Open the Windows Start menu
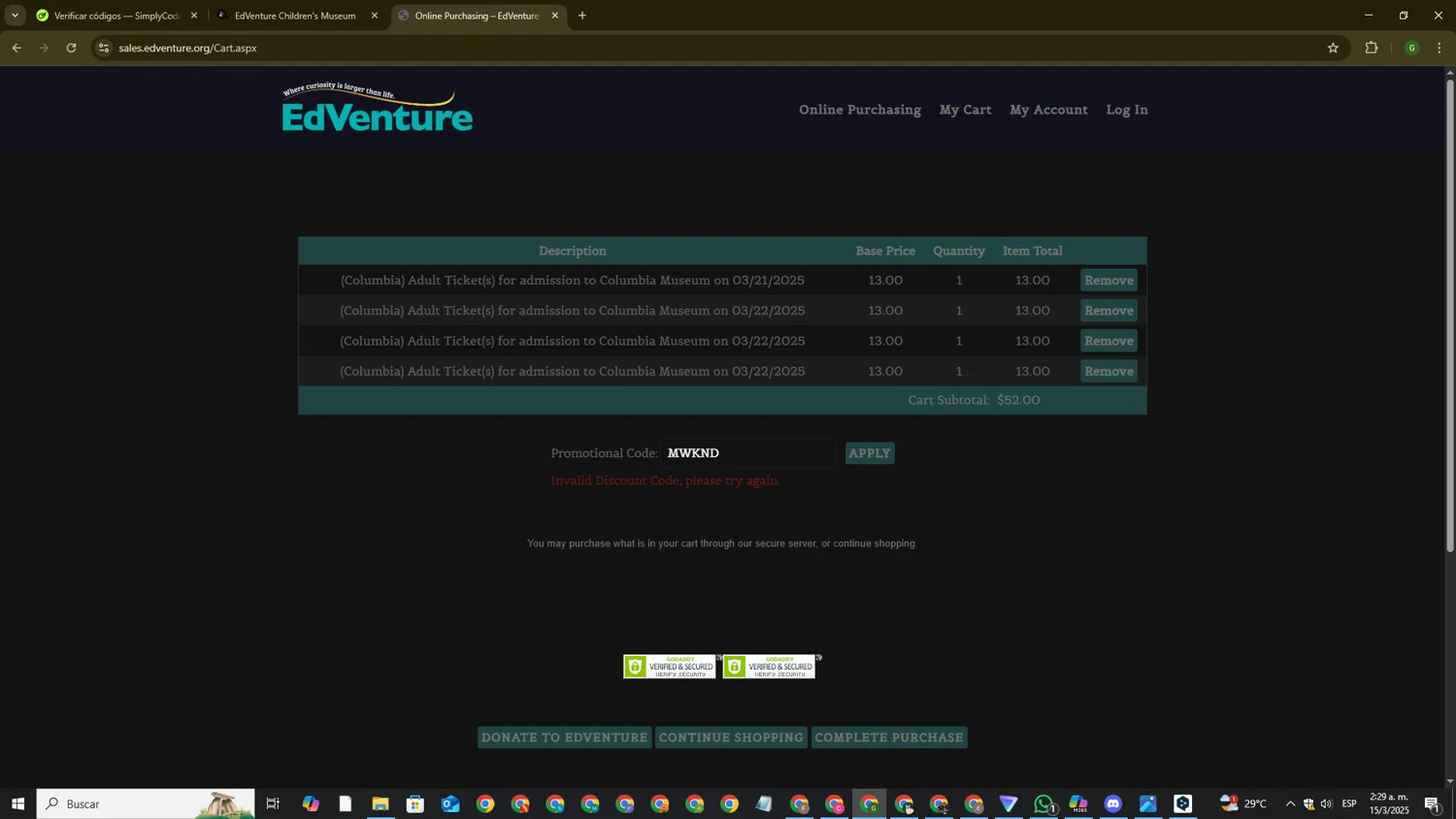This screenshot has width=1456, height=819. coord(17,803)
